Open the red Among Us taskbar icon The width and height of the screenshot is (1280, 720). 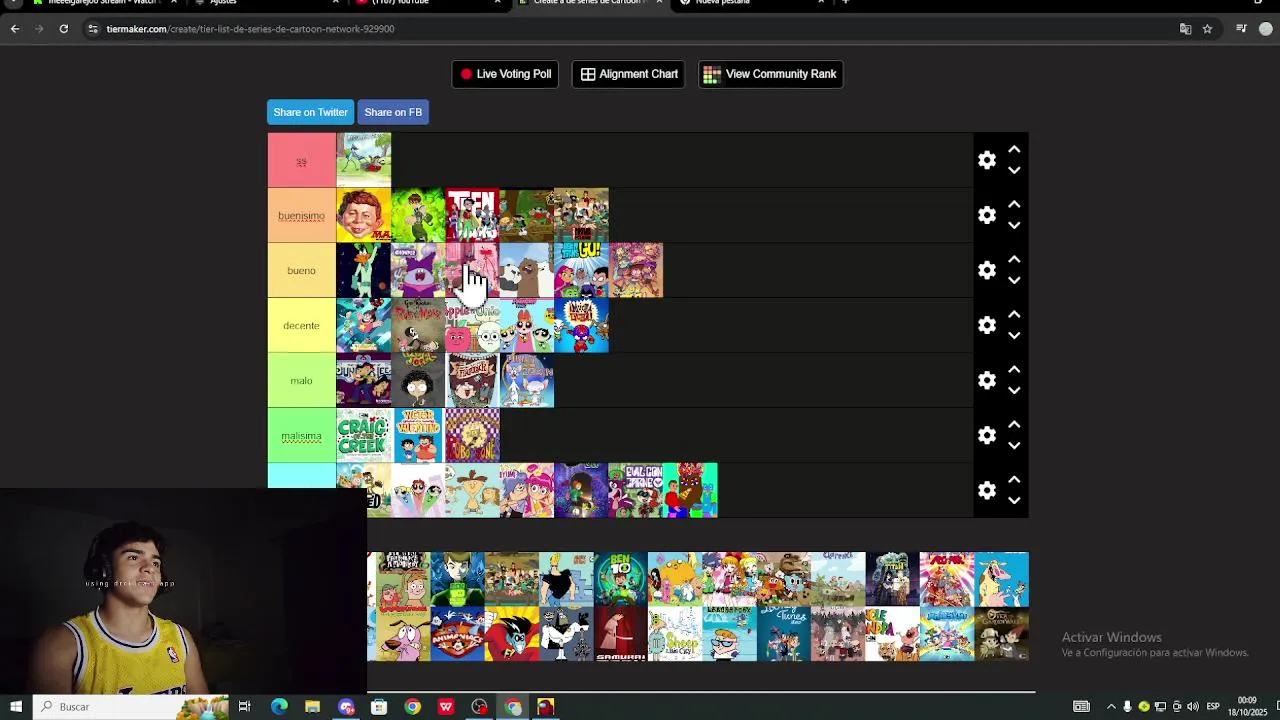[546, 707]
